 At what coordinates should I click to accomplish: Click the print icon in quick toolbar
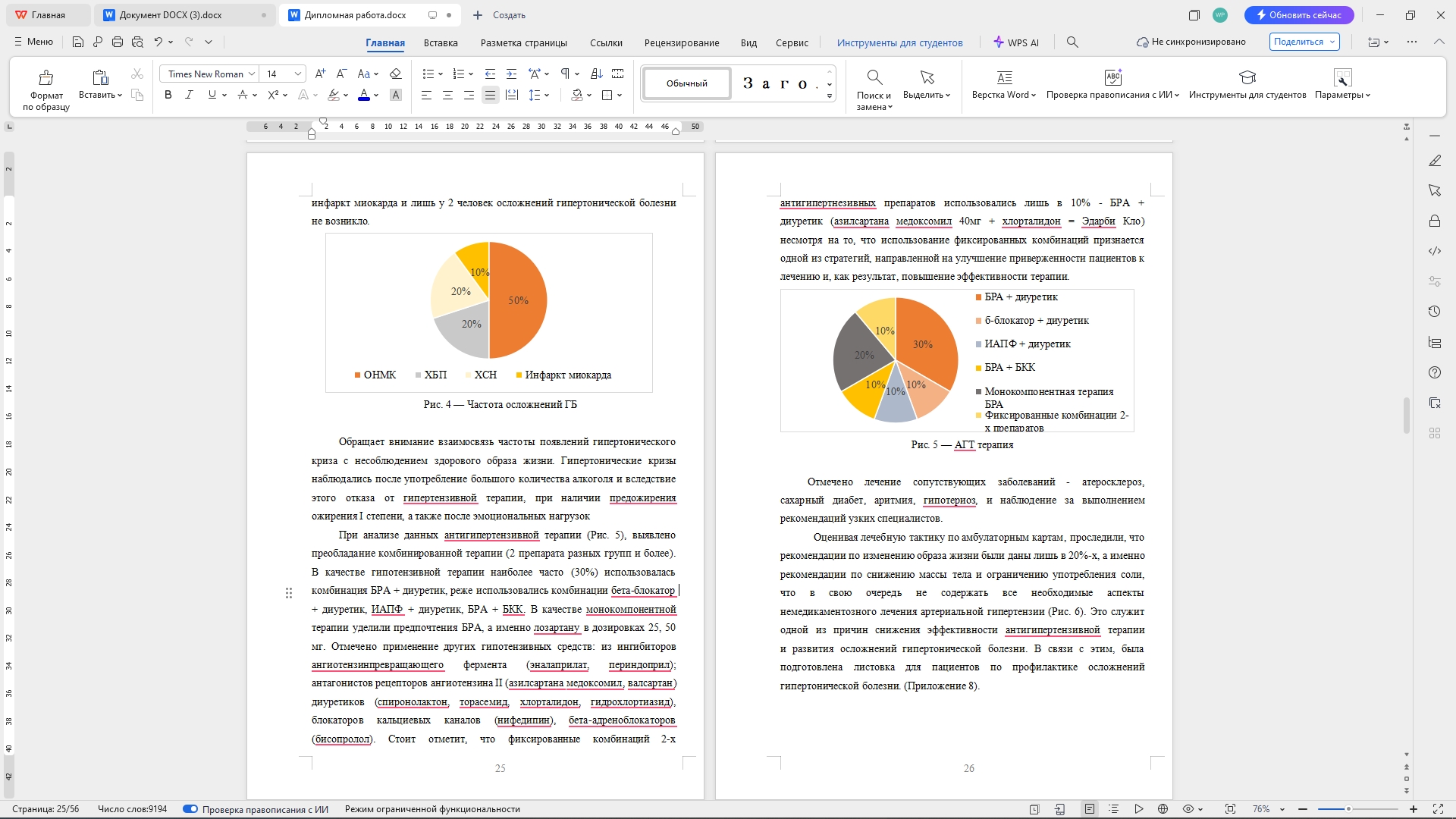click(x=118, y=42)
